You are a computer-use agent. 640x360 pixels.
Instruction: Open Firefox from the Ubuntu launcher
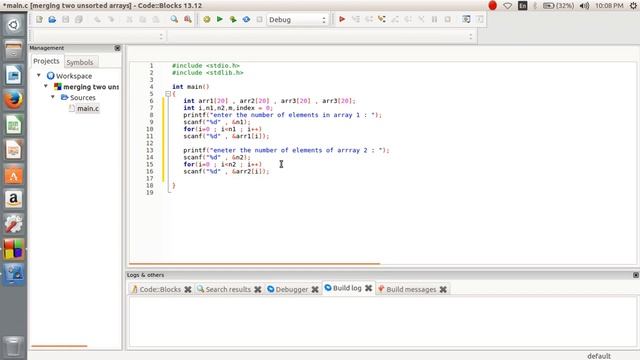coord(13,100)
